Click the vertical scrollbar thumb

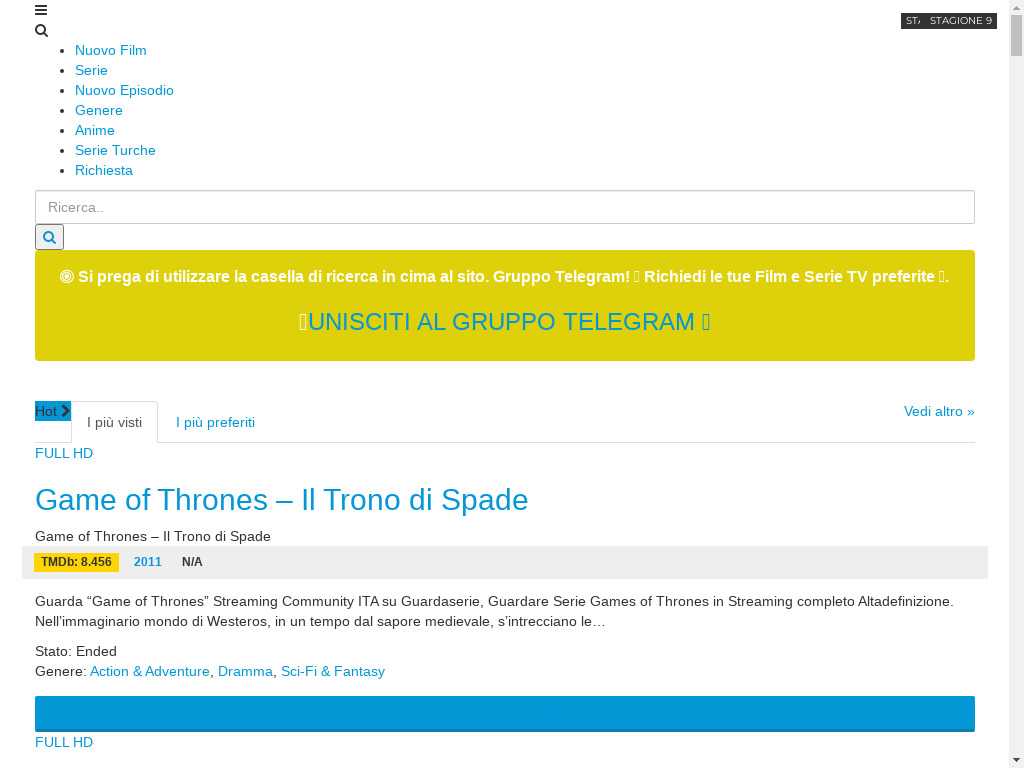coord(1017,34)
